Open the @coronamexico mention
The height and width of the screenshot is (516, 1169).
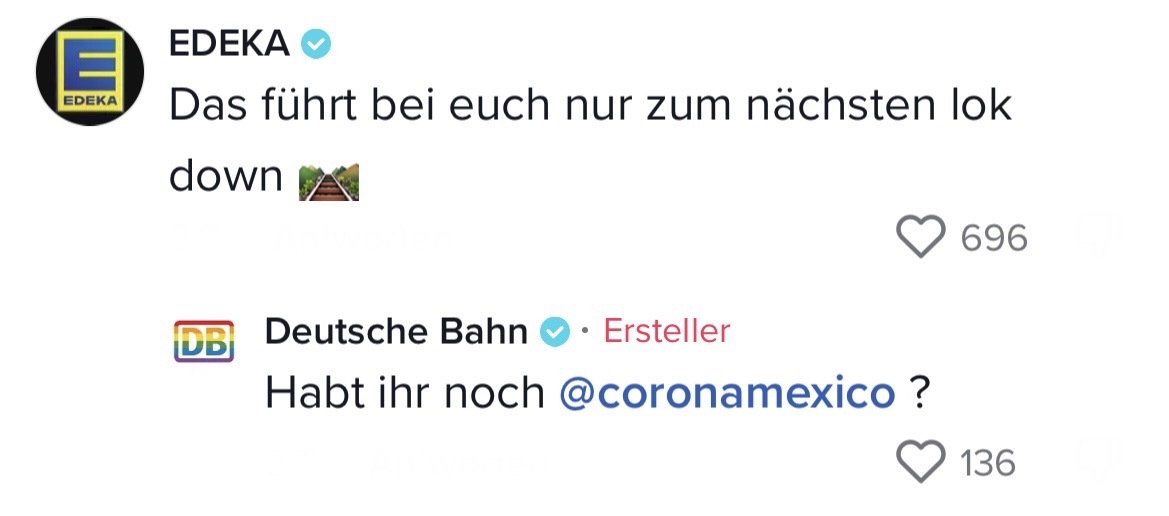pos(727,393)
